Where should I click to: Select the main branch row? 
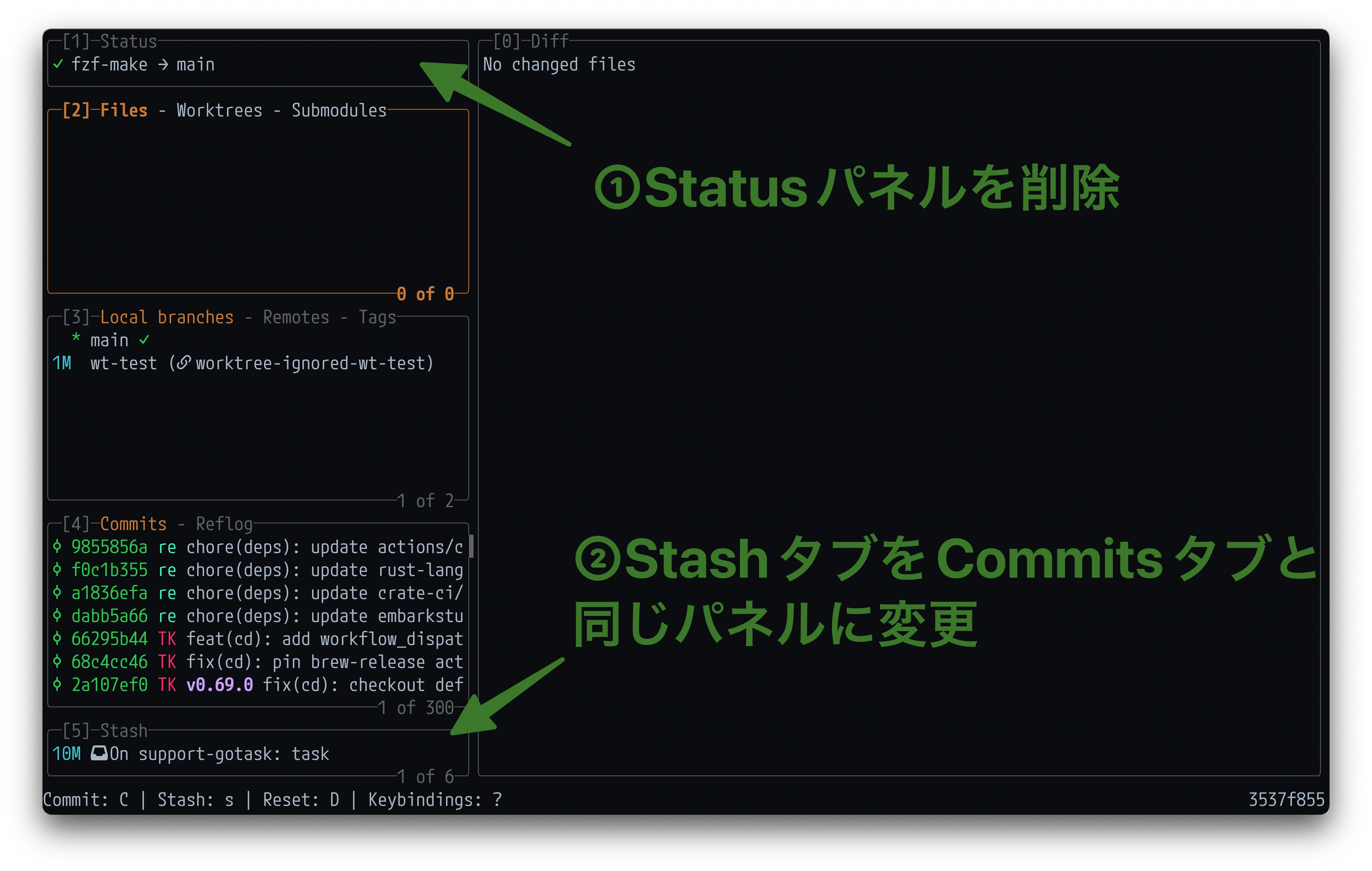point(258,340)
